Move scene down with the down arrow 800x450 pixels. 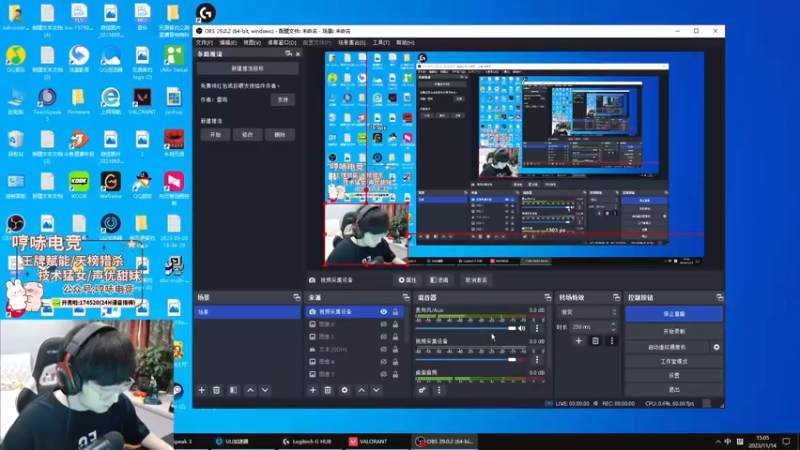pos(265,390)
